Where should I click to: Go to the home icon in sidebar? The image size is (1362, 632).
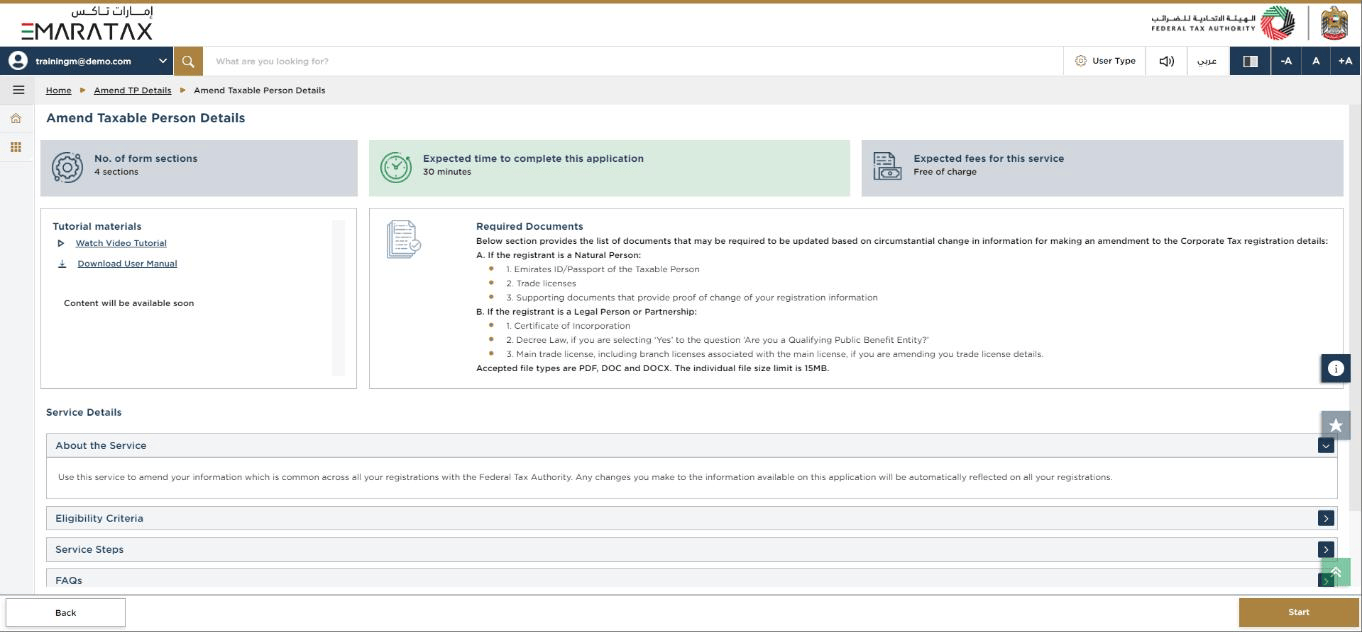(x=16, y=118)
